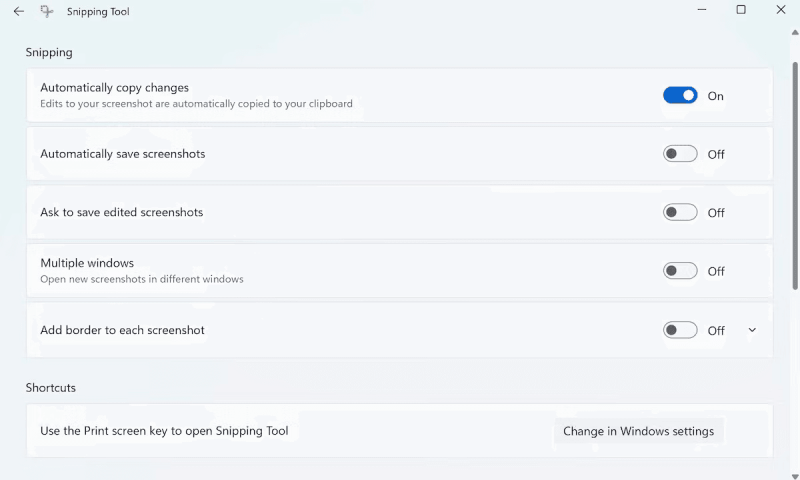Click the Automatically save screenshots label

pos(122,154)
